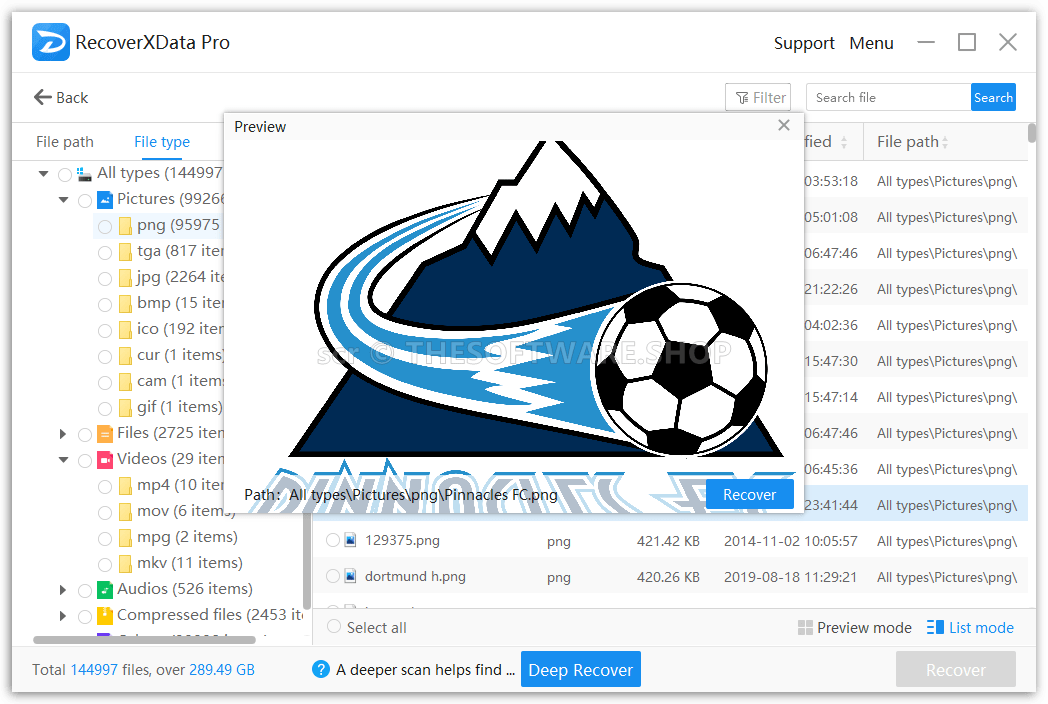Click the Preview mode grid icon
This screenshot has height=704, width=1048.
coord(805,627)
